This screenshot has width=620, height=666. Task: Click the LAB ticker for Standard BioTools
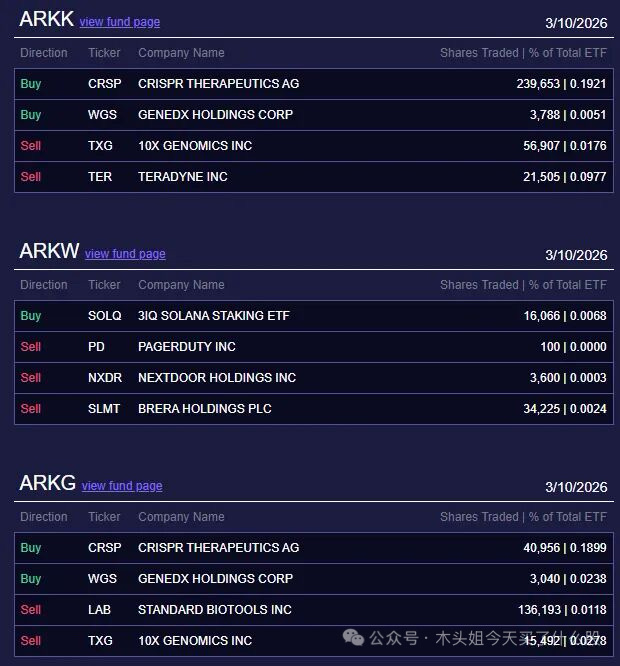click(99, 610)
